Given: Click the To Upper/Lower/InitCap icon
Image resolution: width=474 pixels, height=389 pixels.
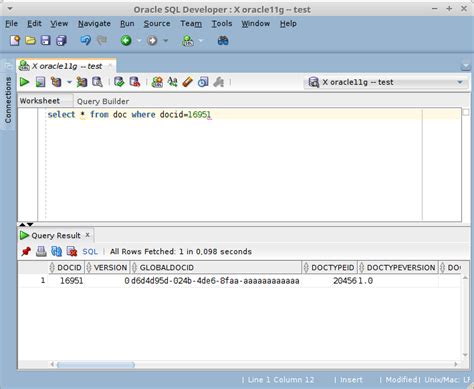Looking at the screenshot, I should tap(172, 82).
